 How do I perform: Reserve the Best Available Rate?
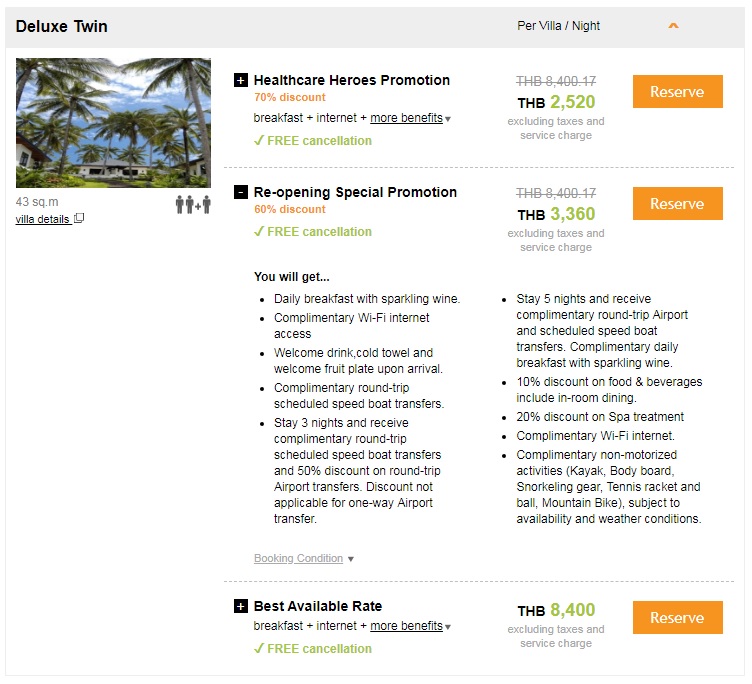tap(677, 618)
